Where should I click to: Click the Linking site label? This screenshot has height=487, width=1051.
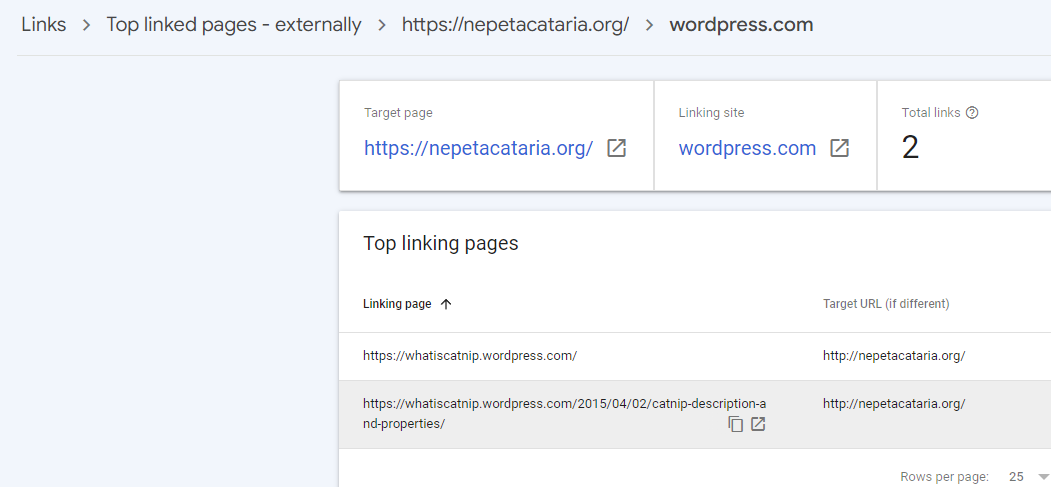(711, 113)
